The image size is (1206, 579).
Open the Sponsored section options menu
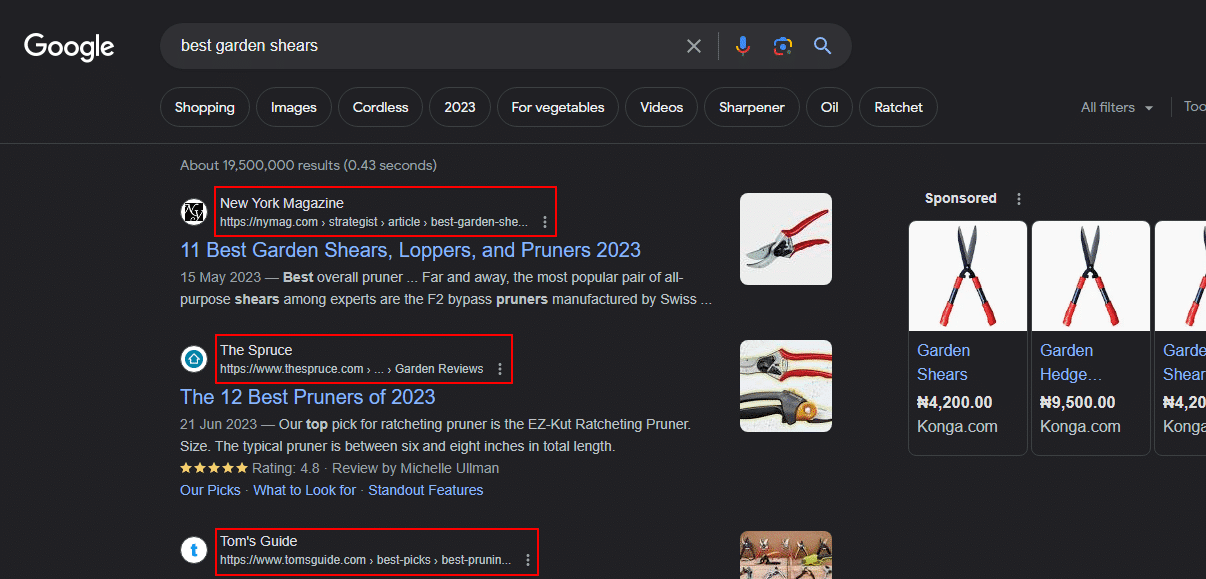tap(1019, 199)
